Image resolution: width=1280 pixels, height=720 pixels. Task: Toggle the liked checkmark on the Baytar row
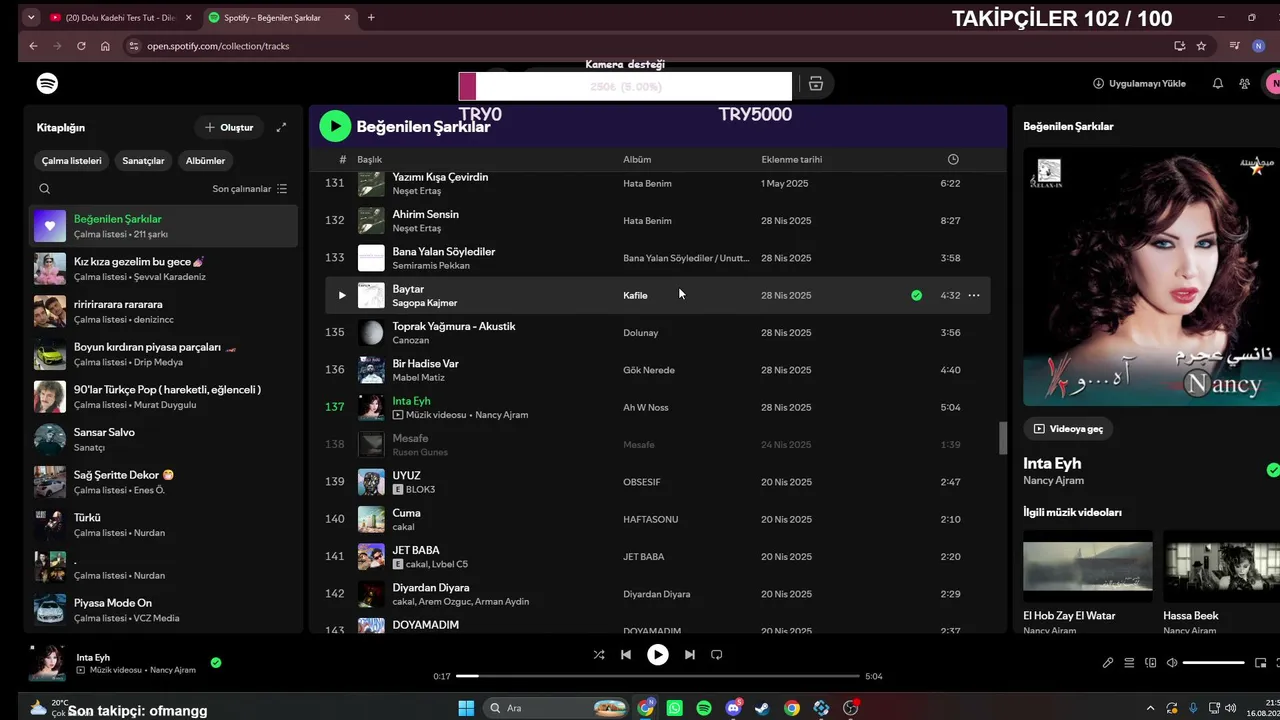pyautogui.click(x=917, y=295)
